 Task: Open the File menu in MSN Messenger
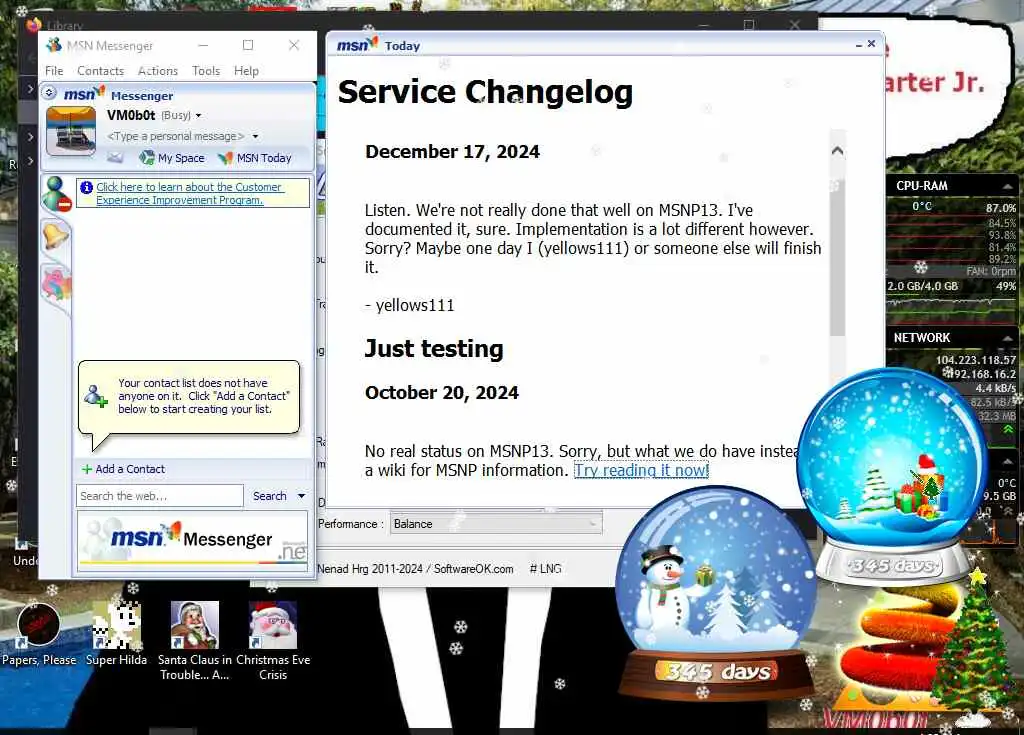point(54,71)
